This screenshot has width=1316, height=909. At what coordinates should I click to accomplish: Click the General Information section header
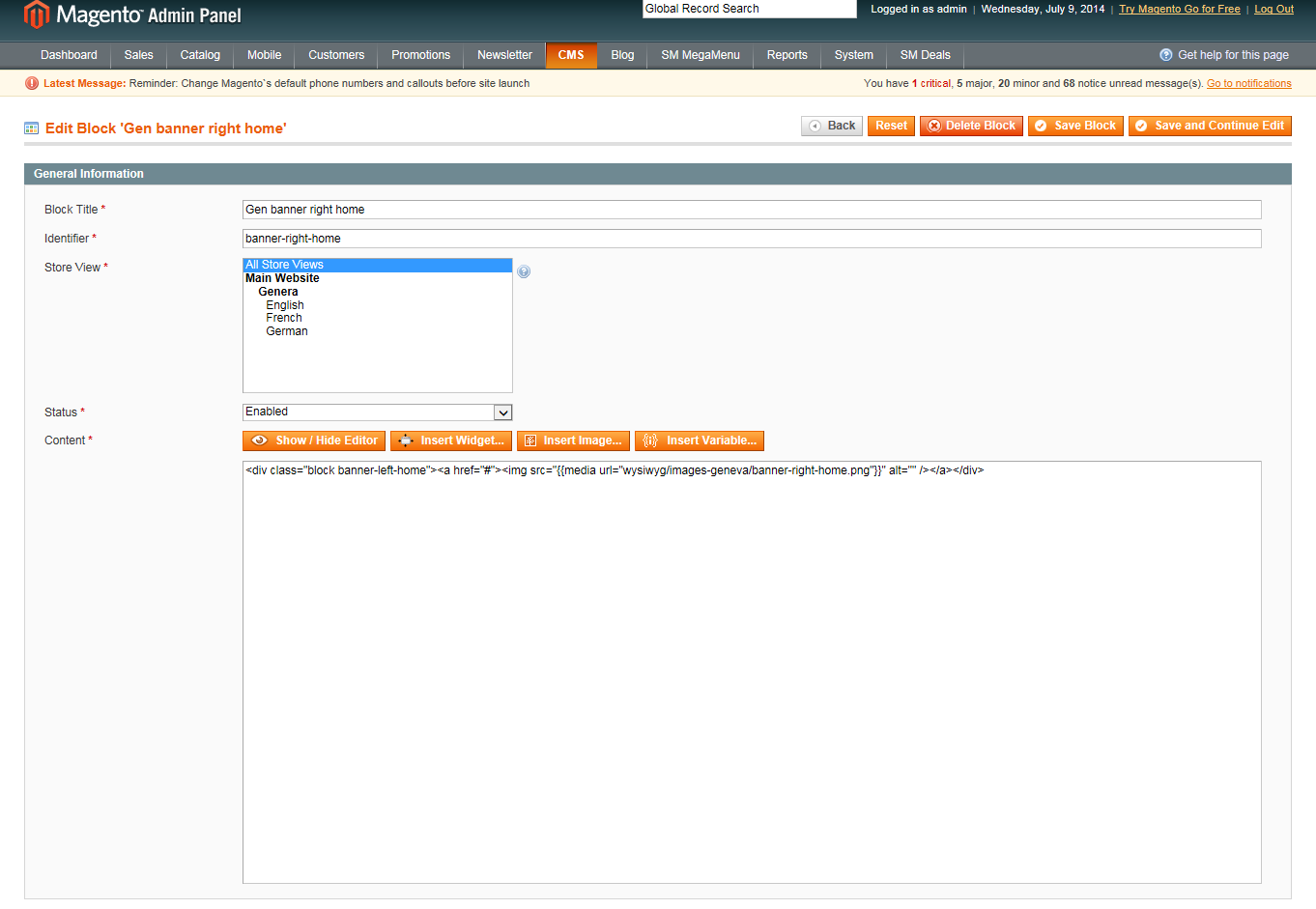coord(658,174)
